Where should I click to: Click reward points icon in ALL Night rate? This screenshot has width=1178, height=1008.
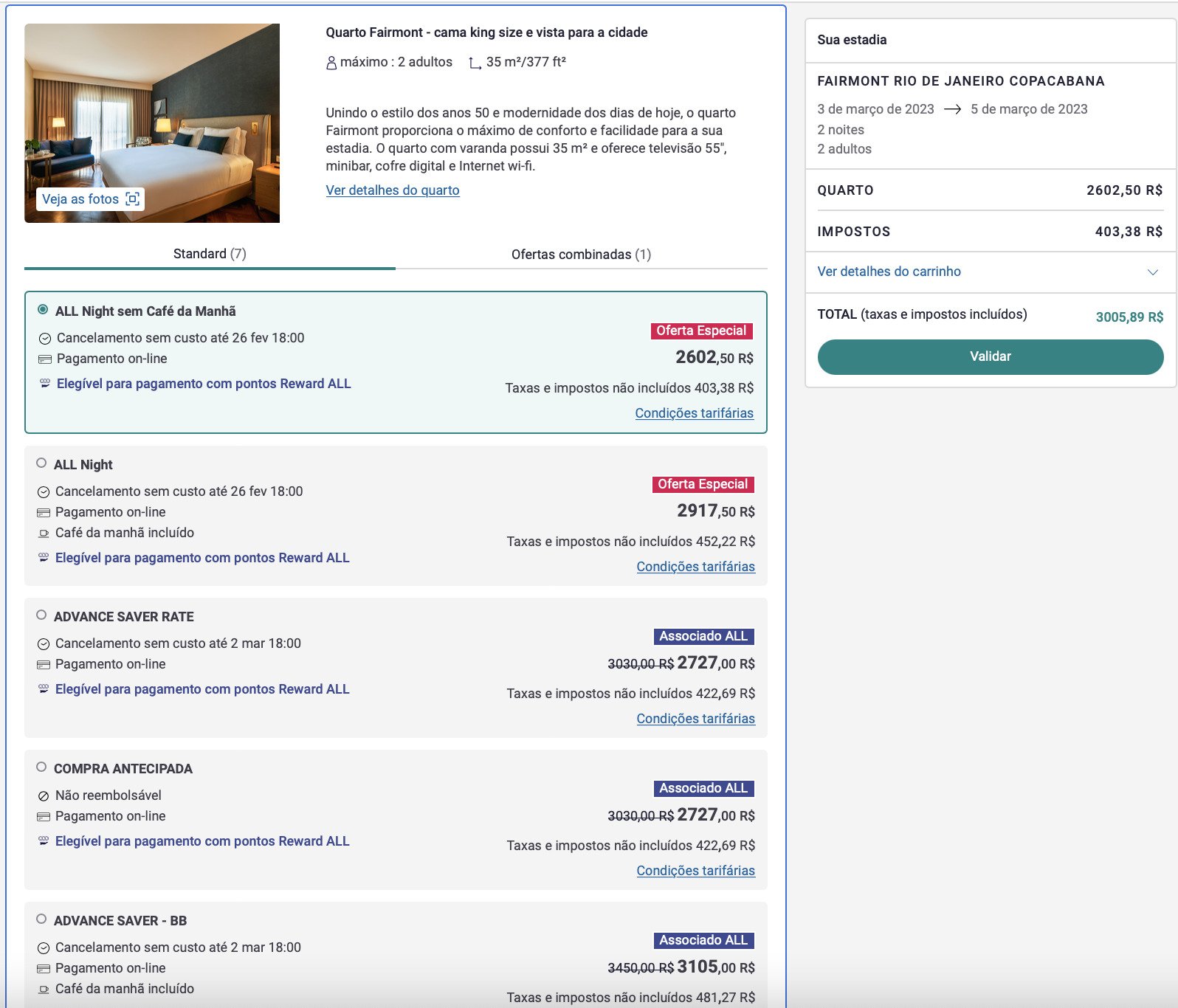(44, 558)
